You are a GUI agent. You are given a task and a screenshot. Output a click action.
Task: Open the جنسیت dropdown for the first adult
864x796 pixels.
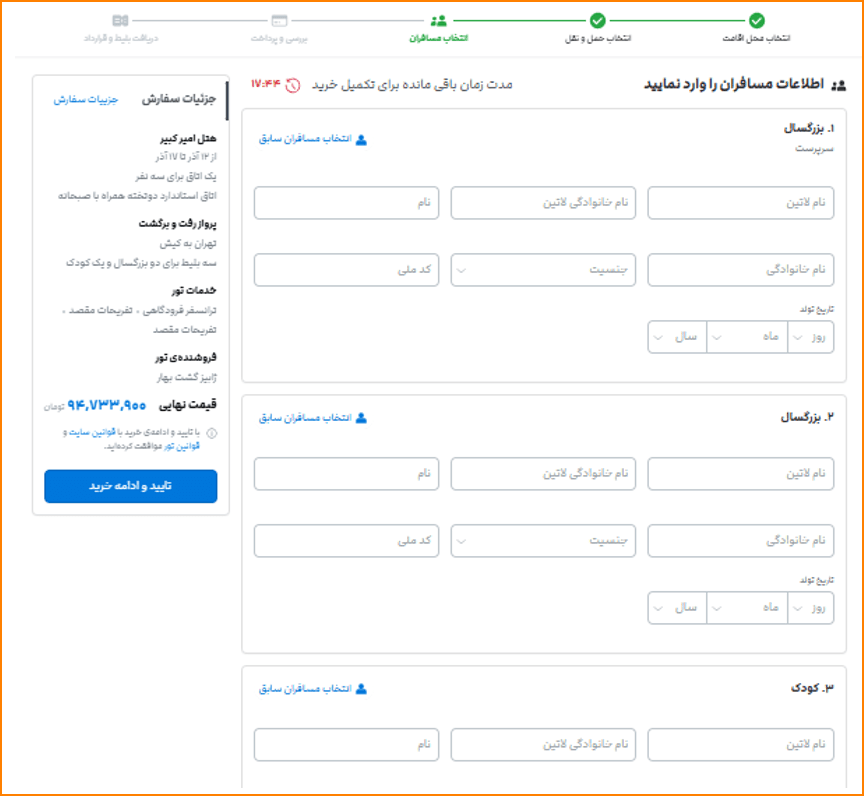point(543,270)
